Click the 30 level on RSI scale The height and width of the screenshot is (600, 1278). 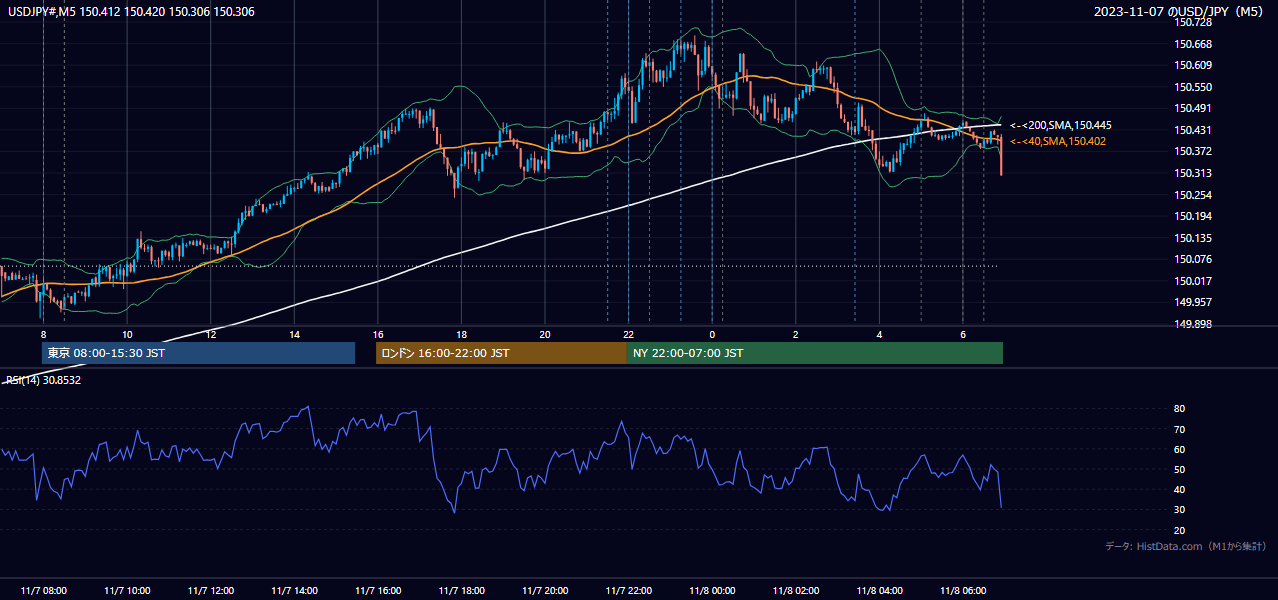1180,510
